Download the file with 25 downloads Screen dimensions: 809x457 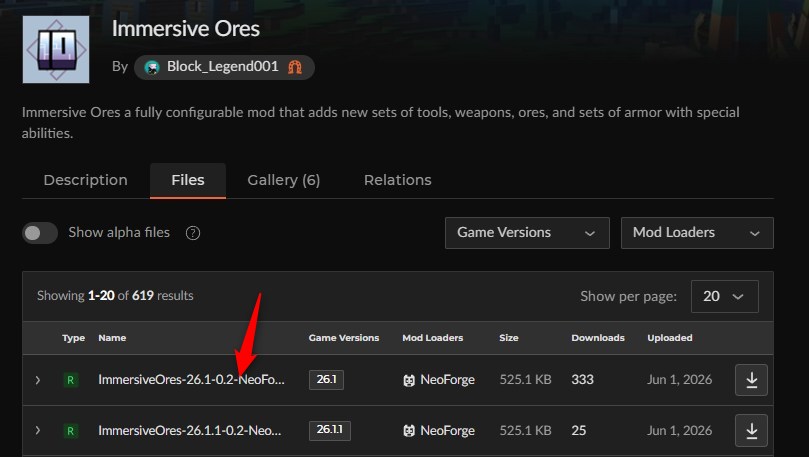(751, 430)
